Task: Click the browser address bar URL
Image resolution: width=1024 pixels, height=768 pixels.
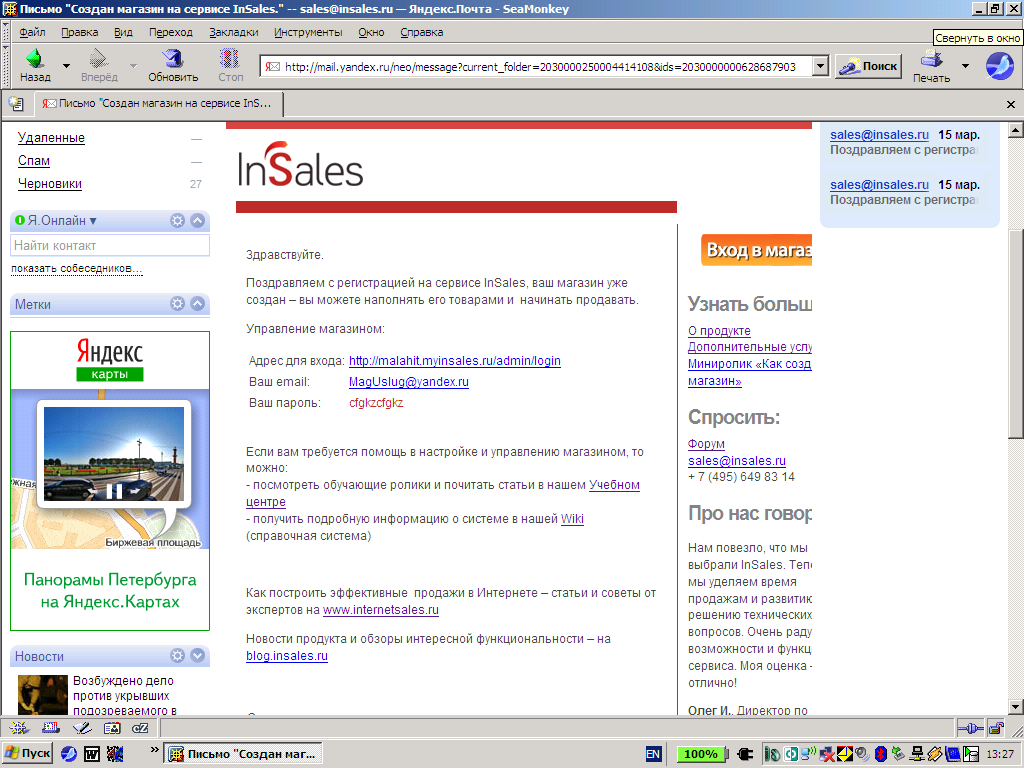Action: coord(540,67)
